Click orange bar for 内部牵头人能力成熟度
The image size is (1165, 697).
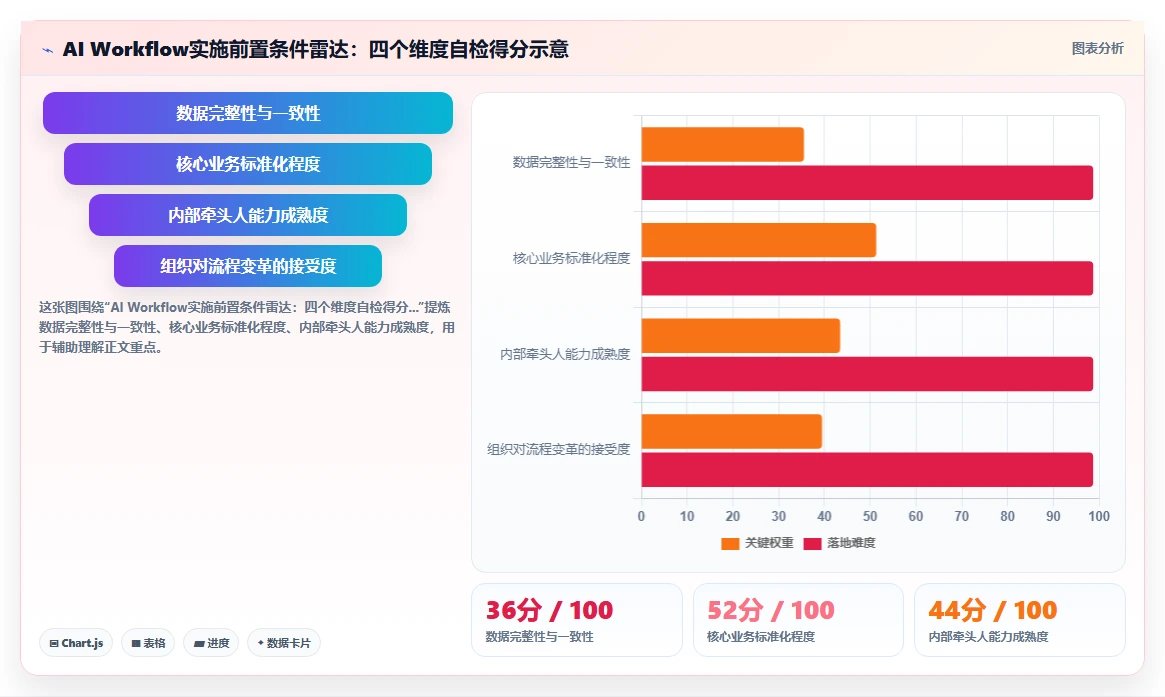(x=741, y=336)
